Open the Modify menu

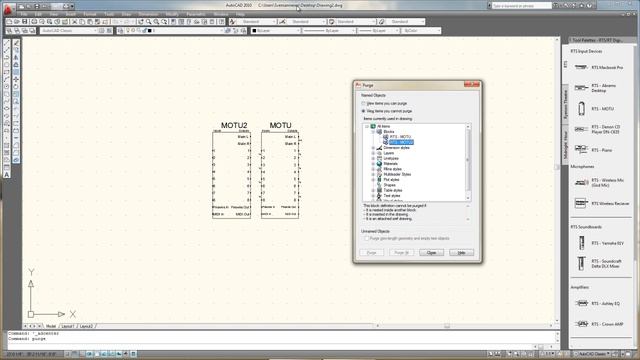(172, 14)
